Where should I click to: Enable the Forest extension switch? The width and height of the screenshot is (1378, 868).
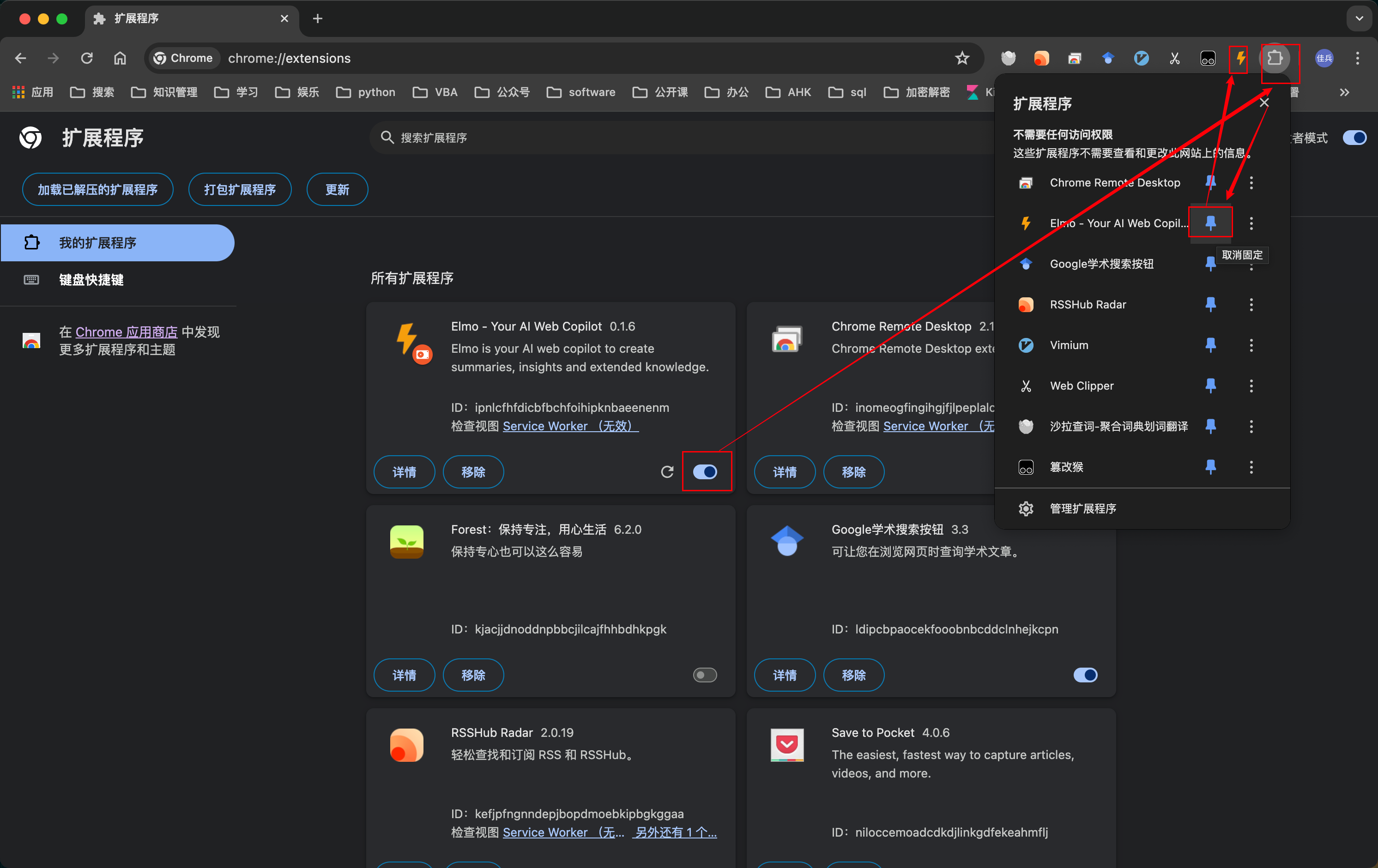[x=704, y=675]
